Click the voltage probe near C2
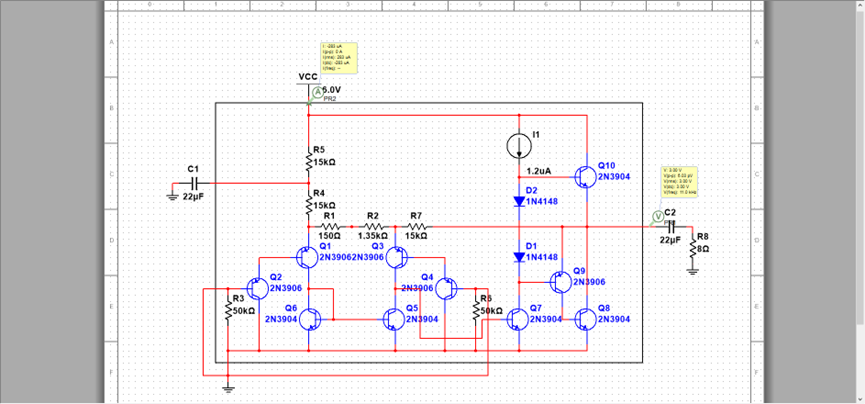The width and height of the screenshot is (865, 404). [x=658, y=216]
